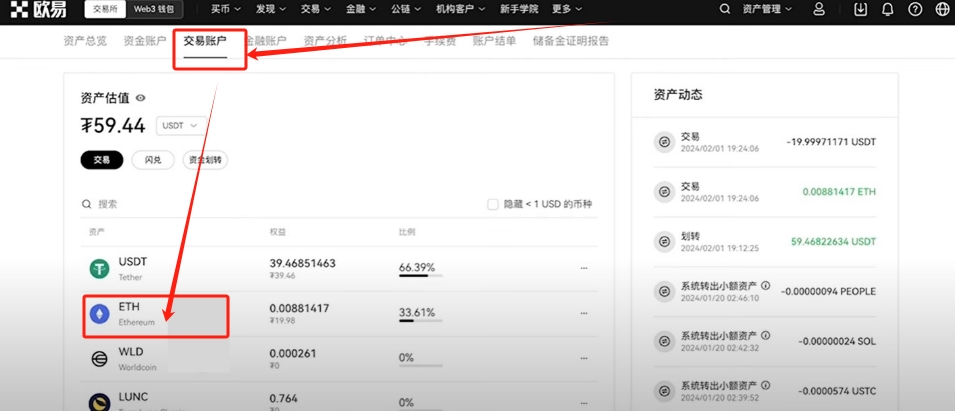This screenshot has width=955, height=412.
Task: Expand the 公链 menu
Action: 406,9
